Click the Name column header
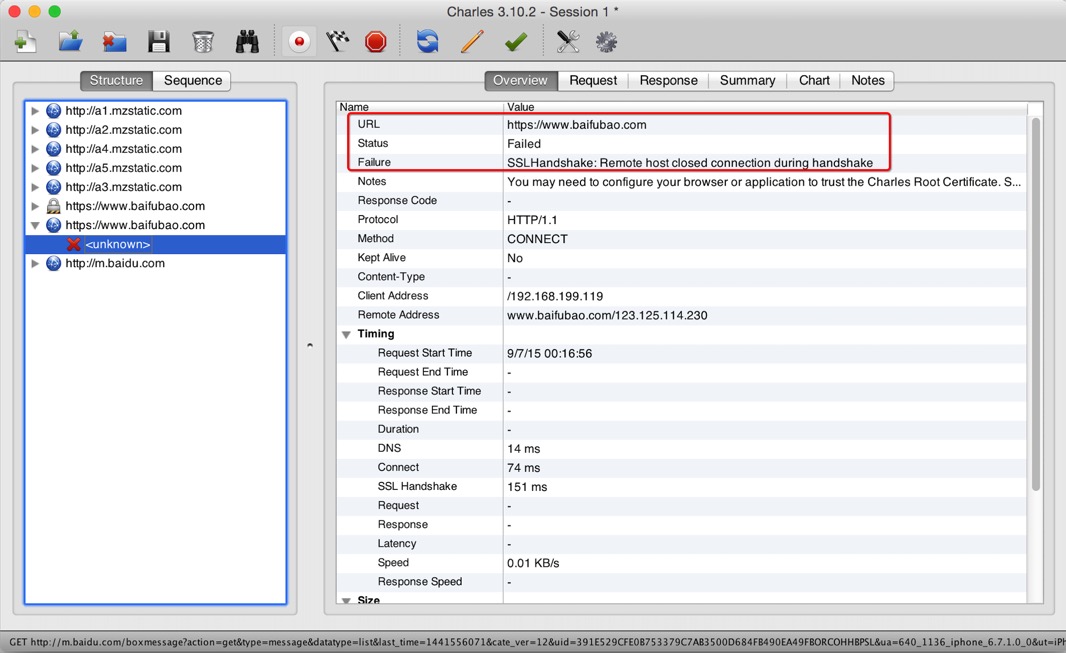This screenshot has width=1066, height=653. tap(420, 107)
